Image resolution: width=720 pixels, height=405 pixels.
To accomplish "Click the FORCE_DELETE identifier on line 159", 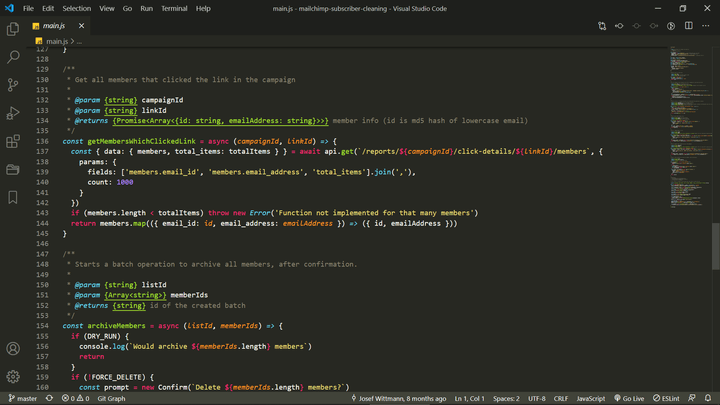I will tap(116, 377).
